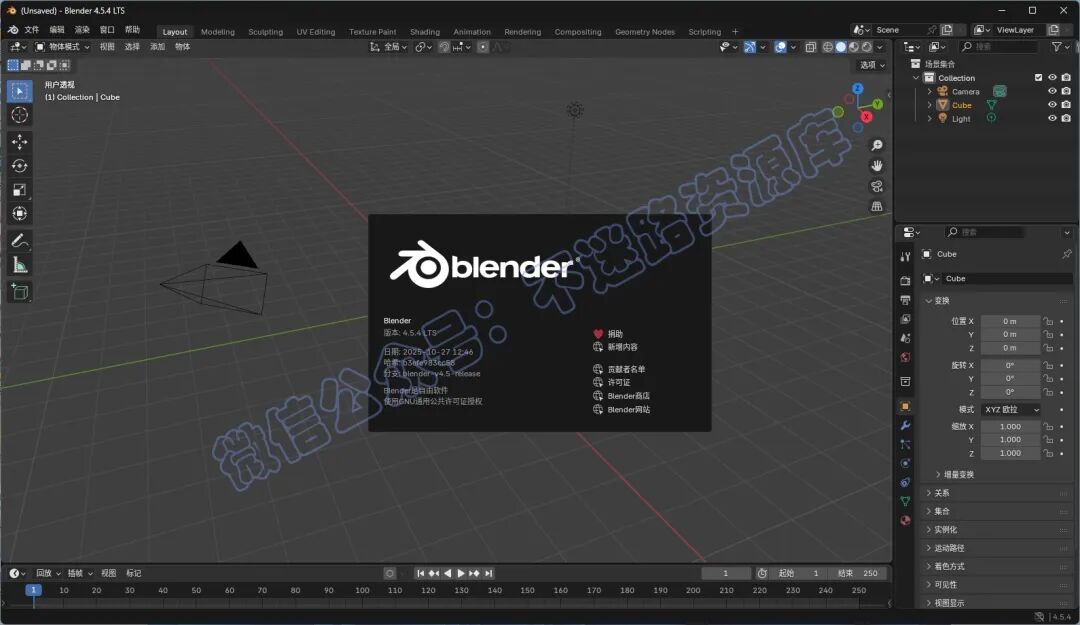Hide the Camera object in viewport
Image resolution: width=1080 pixels, height=625 pixels.
coord(1052,91)
